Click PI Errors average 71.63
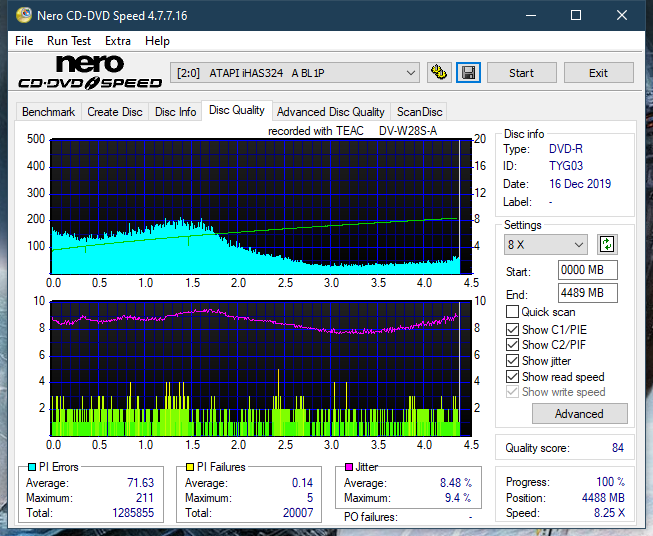653x536 pixels. click(x=140, y=483)
